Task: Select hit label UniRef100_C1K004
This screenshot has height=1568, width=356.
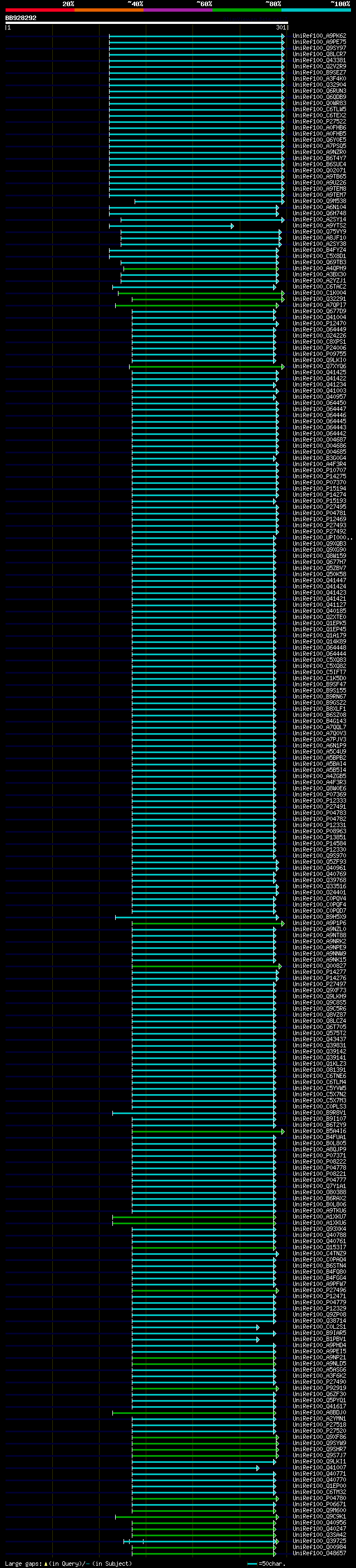Action: pos(319,293)
